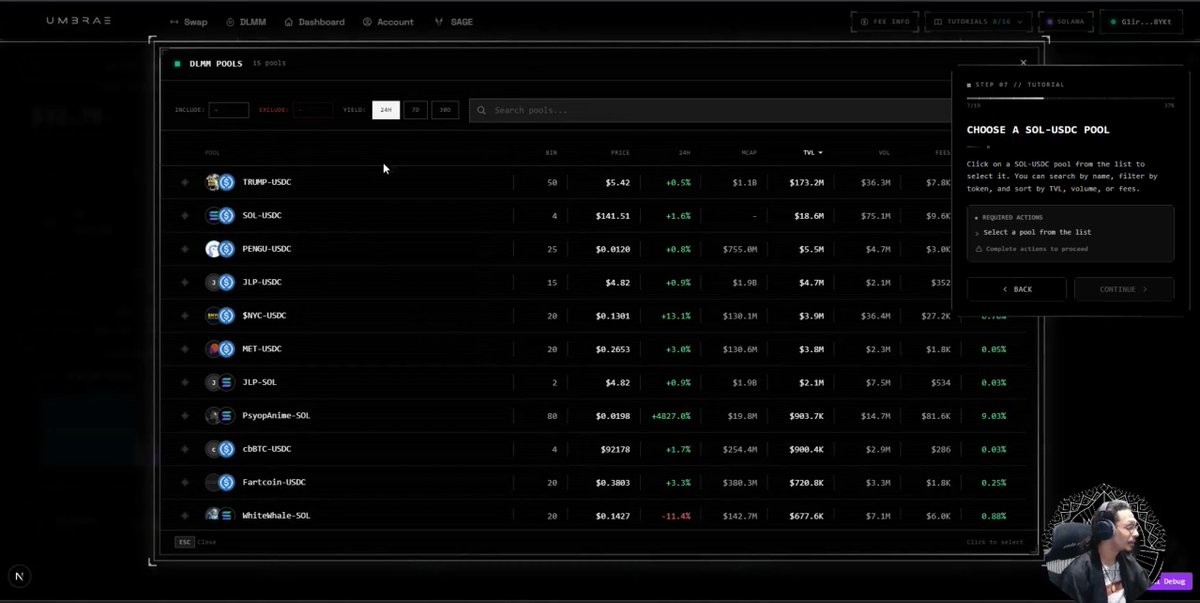Star the TRUMP-USDC pool row

[185, 182]
